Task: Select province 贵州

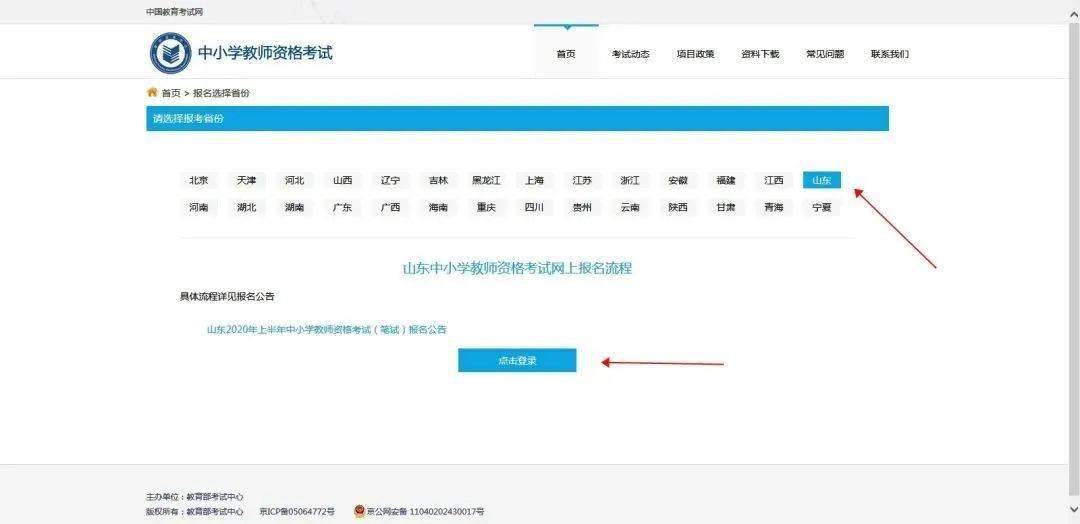Action: coord(582,207)
